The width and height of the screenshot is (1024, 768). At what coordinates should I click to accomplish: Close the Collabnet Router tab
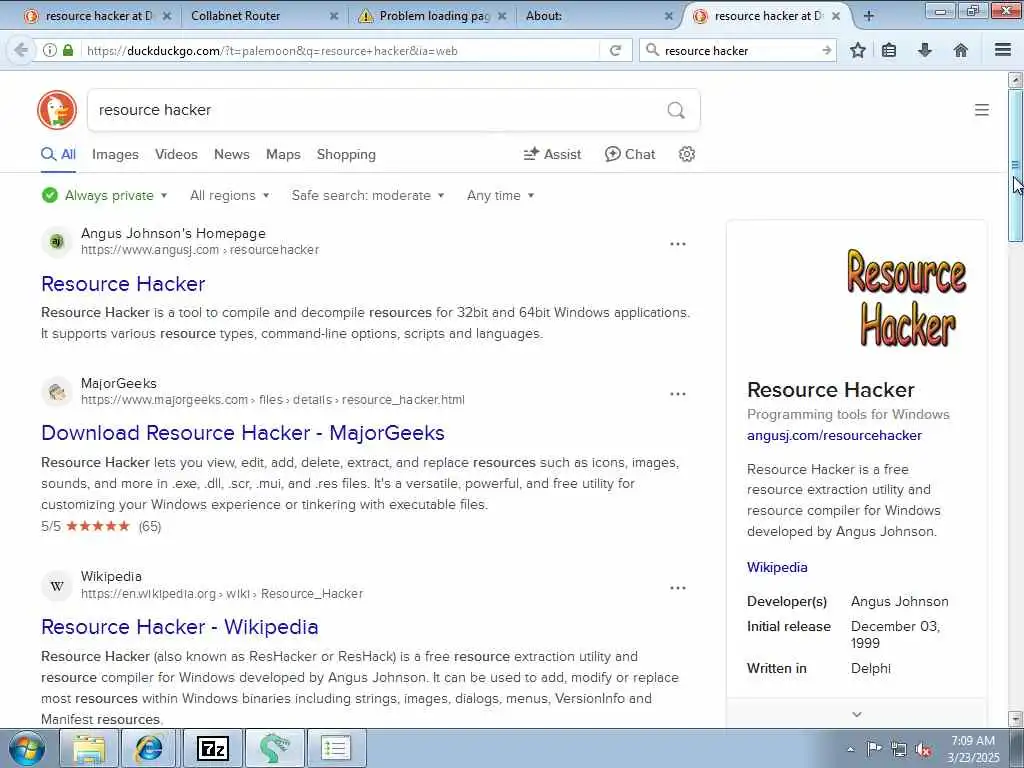pos(334,16)
